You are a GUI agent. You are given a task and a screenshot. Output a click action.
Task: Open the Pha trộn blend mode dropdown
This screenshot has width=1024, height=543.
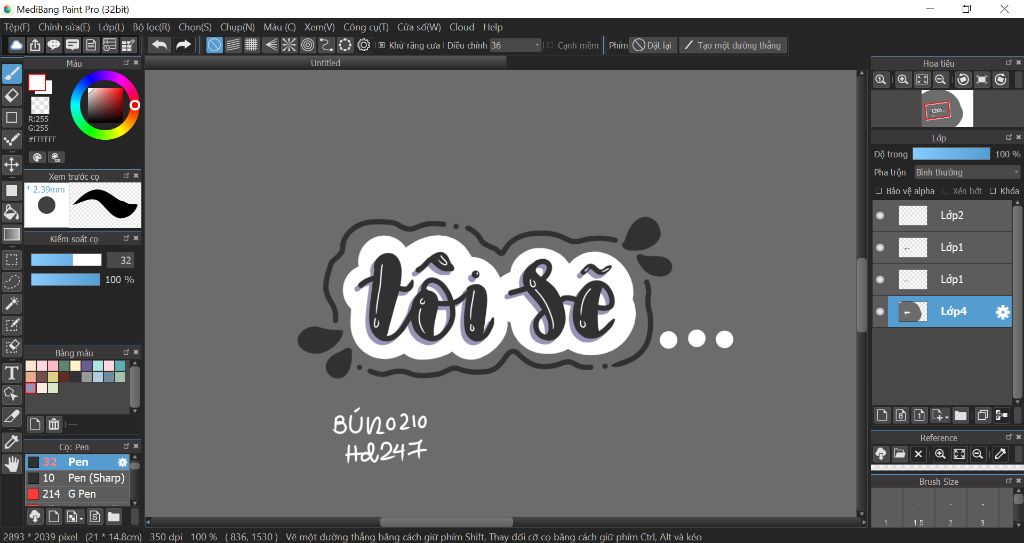967,173
